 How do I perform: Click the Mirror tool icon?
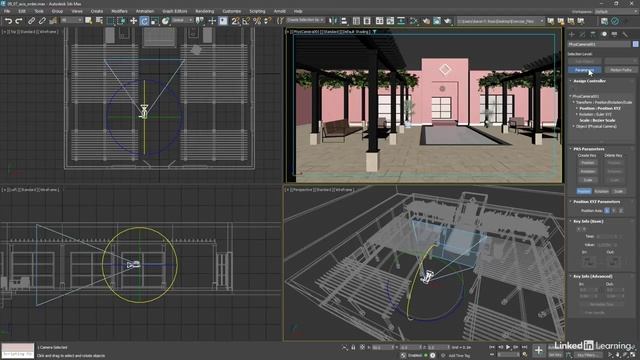333,21
